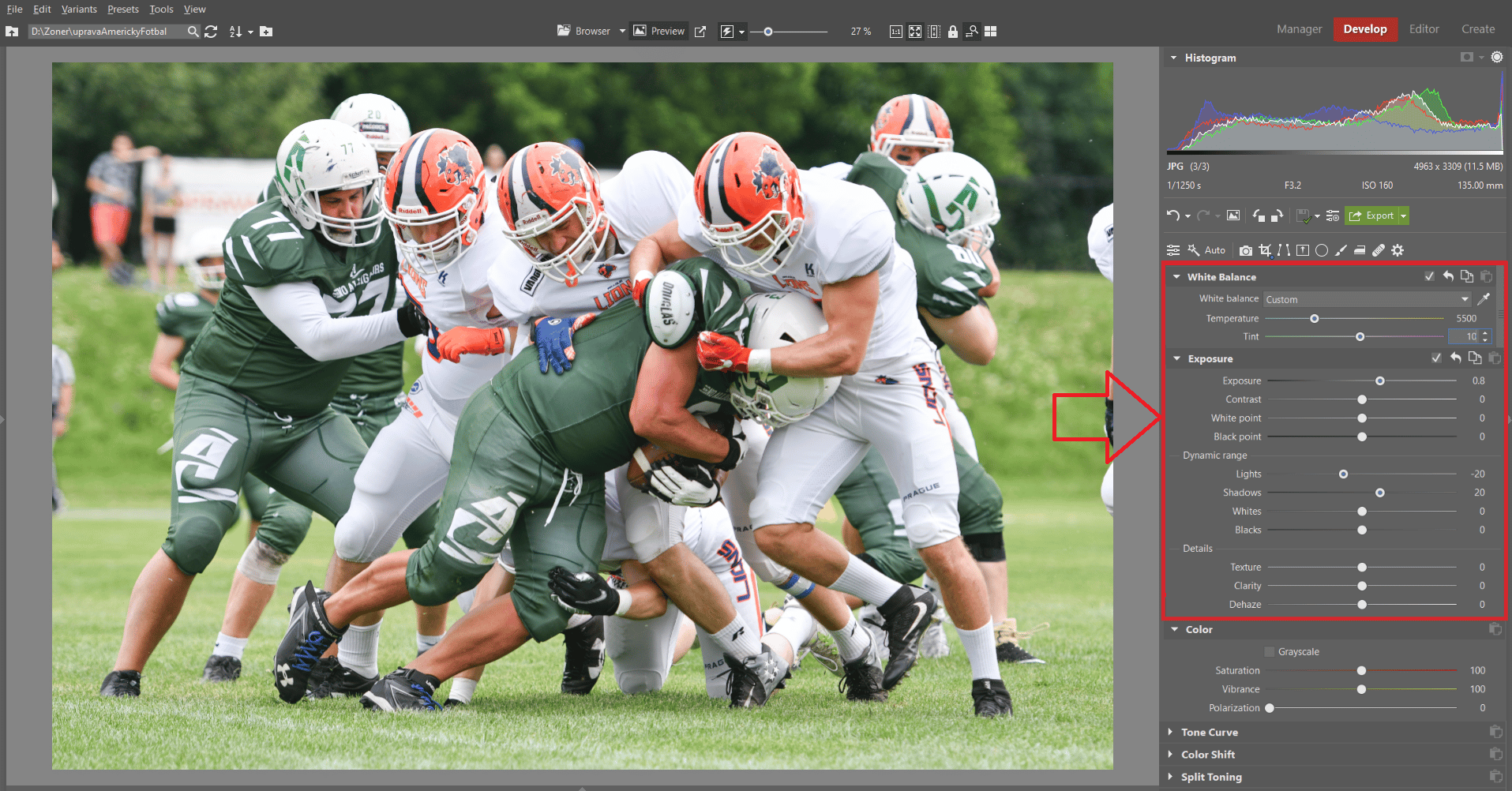Screen dimensions: 1512x791
Task: Click the Temperature slider handle
Action: click(1315, 318)
